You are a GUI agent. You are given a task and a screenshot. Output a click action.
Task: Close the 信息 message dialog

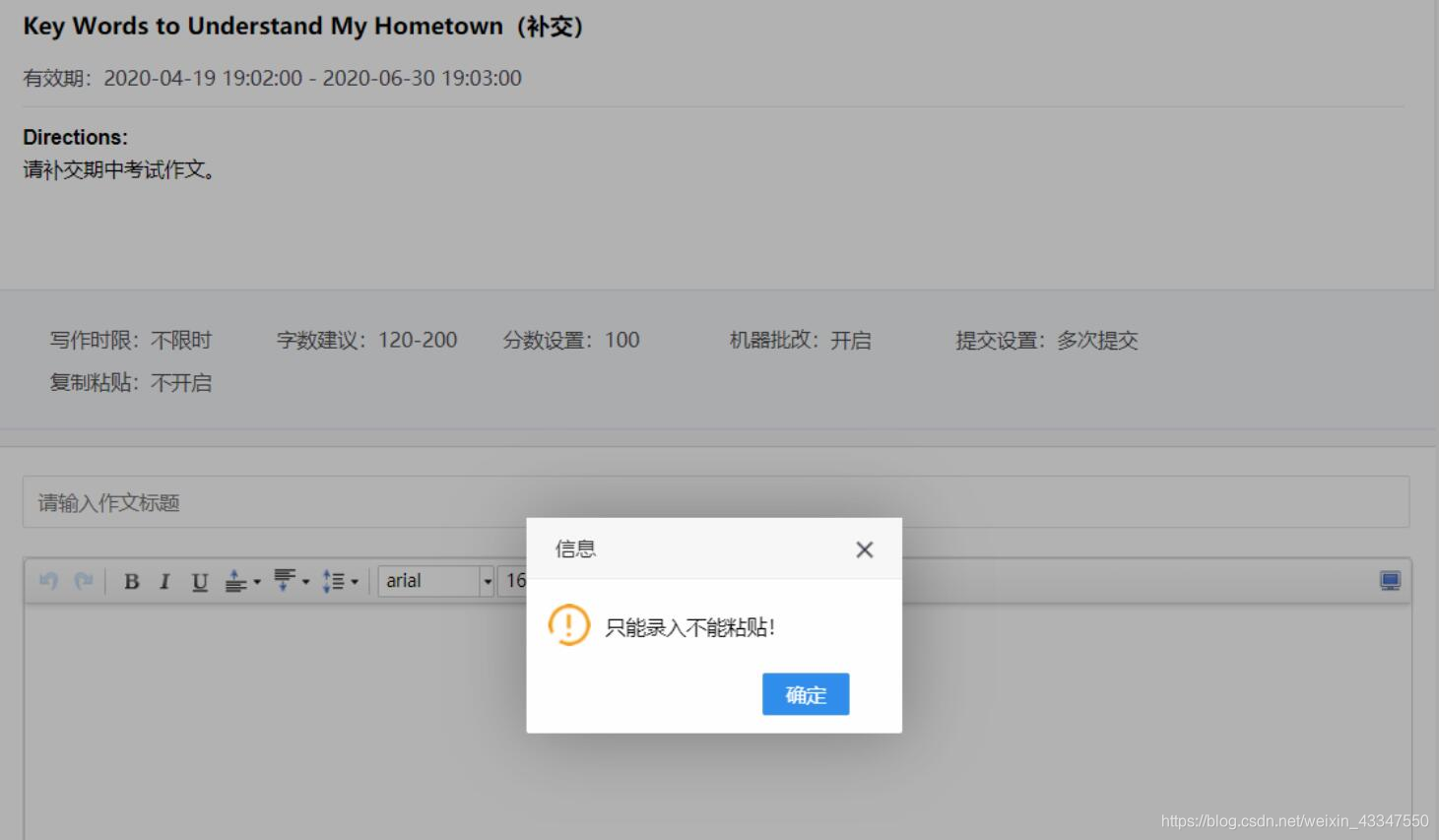tap(864, 549)
